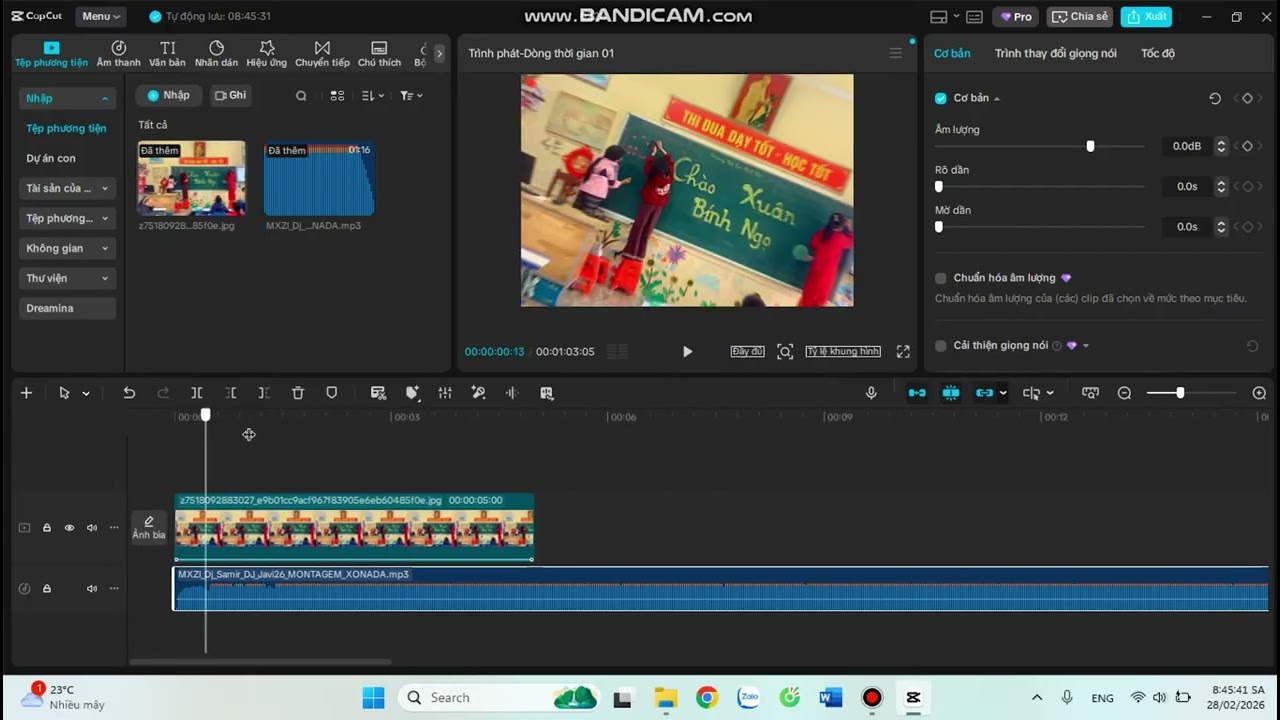Click the undo arrow in timeline toolbar
Image resolution: width=1280 pixels, height=720 pixels.
(x=129, y=393)
